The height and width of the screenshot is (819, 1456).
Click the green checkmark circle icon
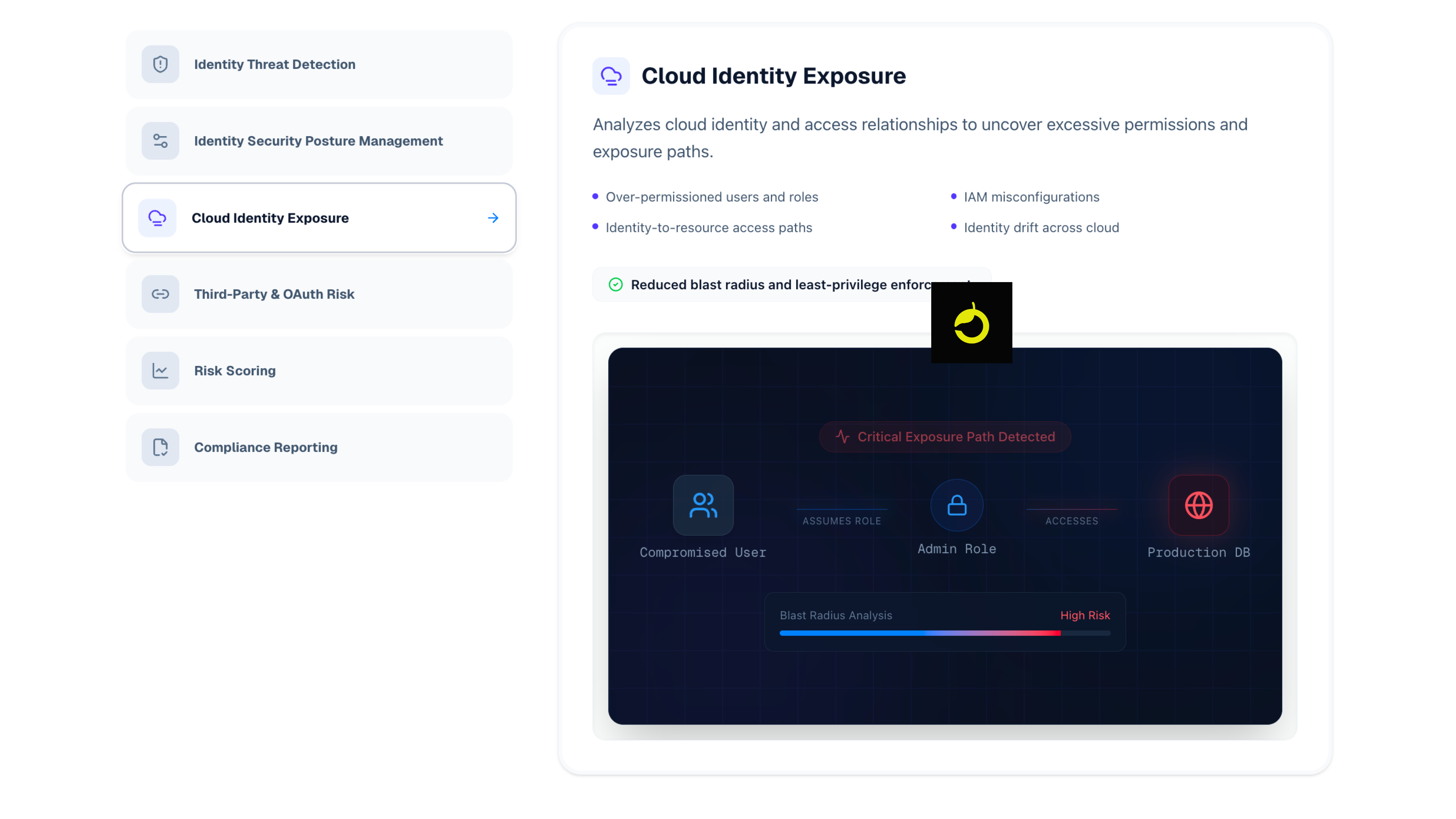pos(615,284)
